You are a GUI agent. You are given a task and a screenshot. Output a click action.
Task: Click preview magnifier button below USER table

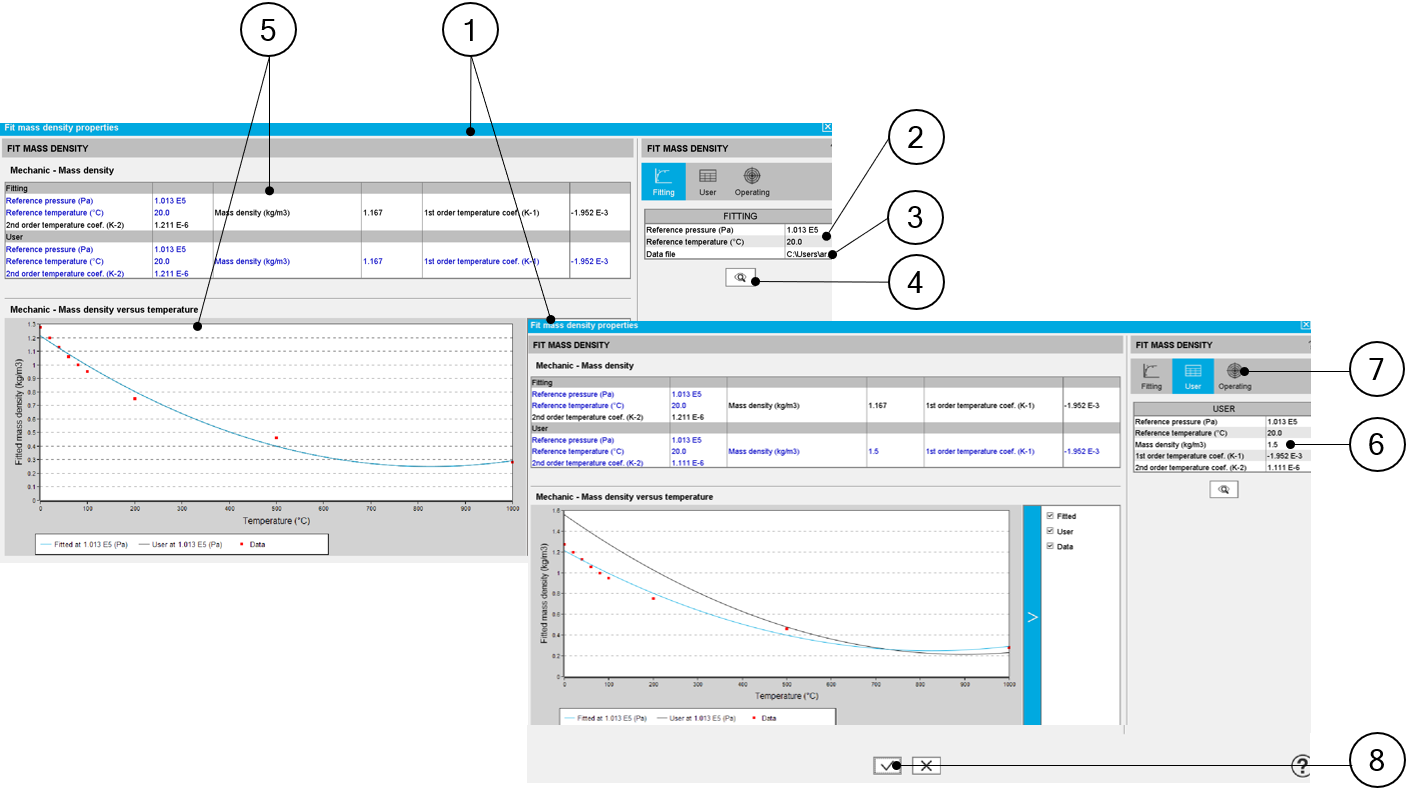(1223, 489)
